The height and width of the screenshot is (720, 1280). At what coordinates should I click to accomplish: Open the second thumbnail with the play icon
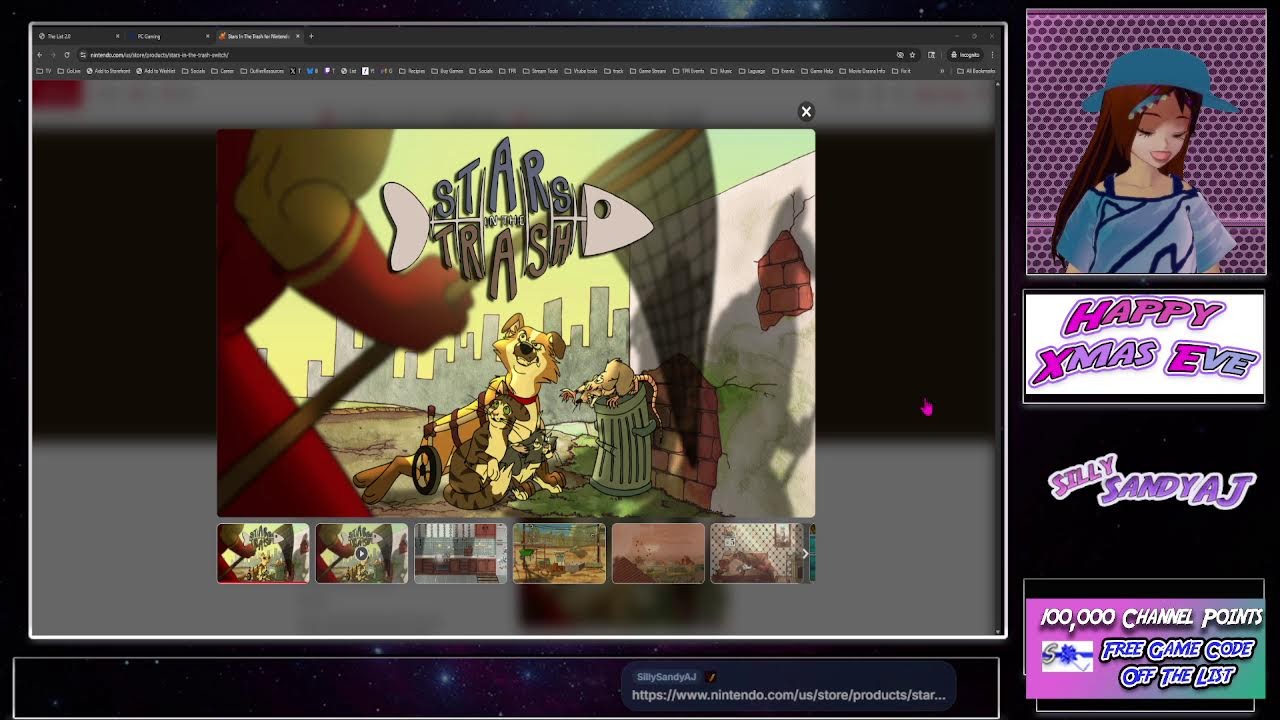(361, 553)
